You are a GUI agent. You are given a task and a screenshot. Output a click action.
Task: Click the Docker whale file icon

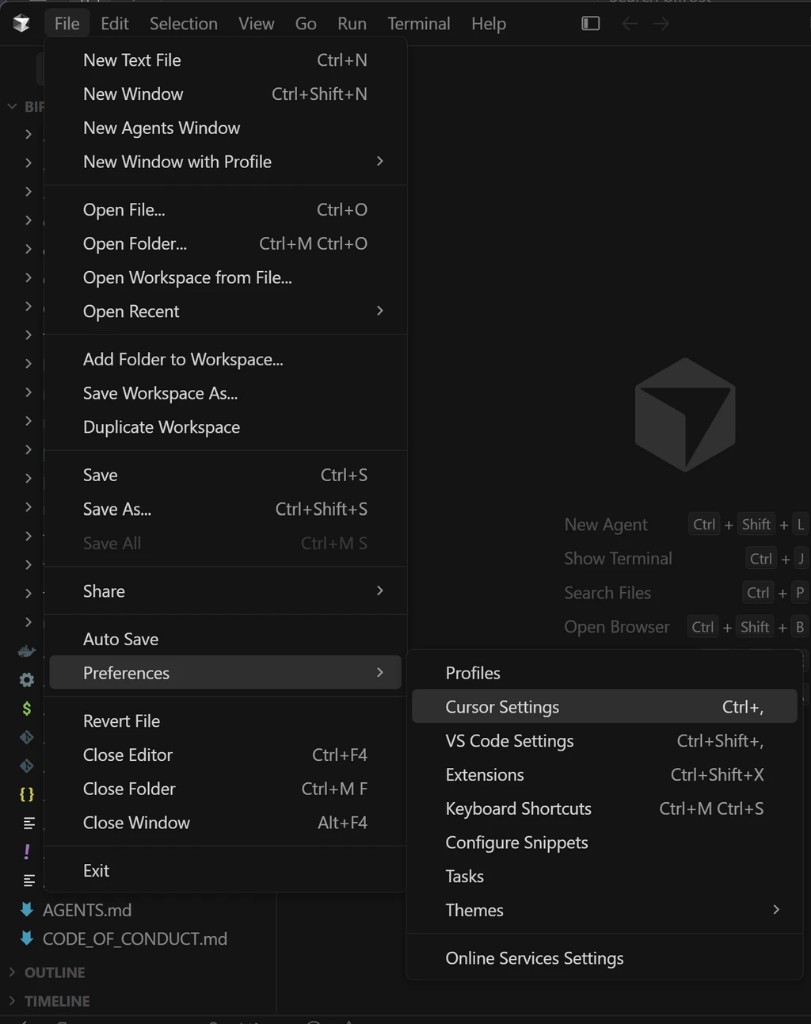(27, 651)
